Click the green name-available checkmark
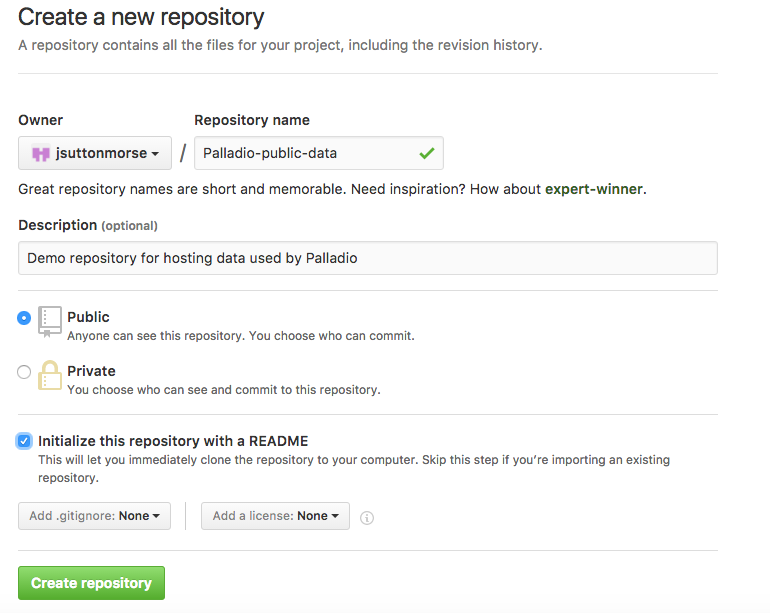Viewport: 770px width, 613px height. coord(427,153)
